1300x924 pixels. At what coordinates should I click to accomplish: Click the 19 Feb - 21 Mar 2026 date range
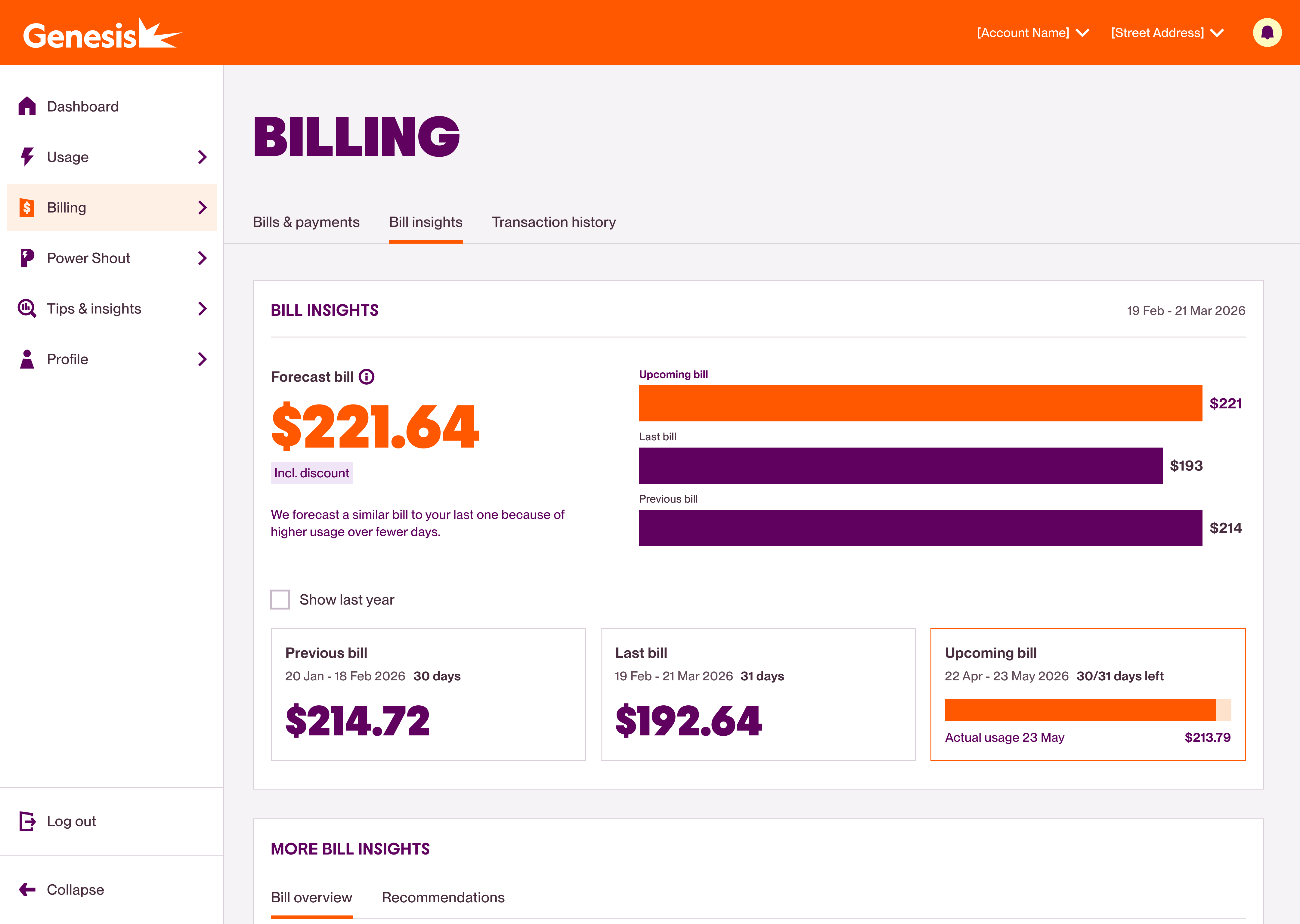(1186, 311)
